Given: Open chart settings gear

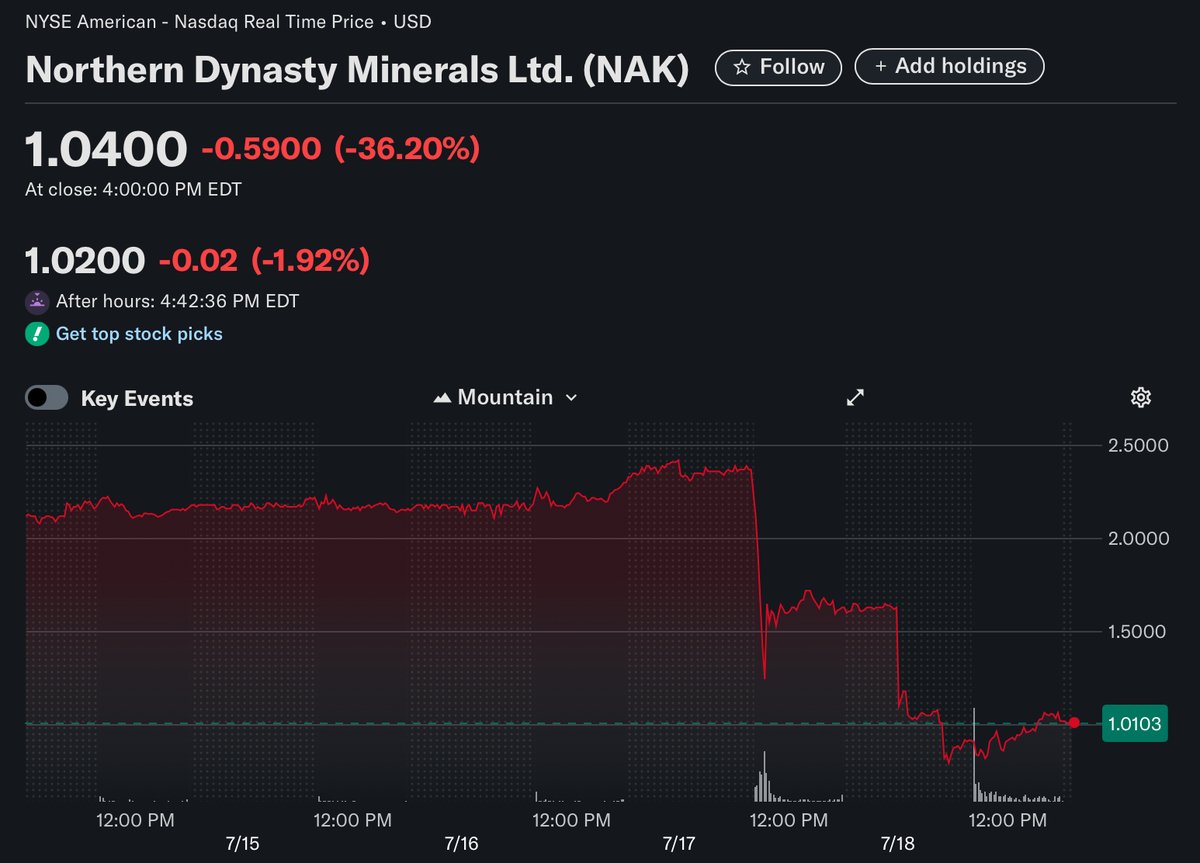Looking at the screenshot, I should coord(1140,398).
